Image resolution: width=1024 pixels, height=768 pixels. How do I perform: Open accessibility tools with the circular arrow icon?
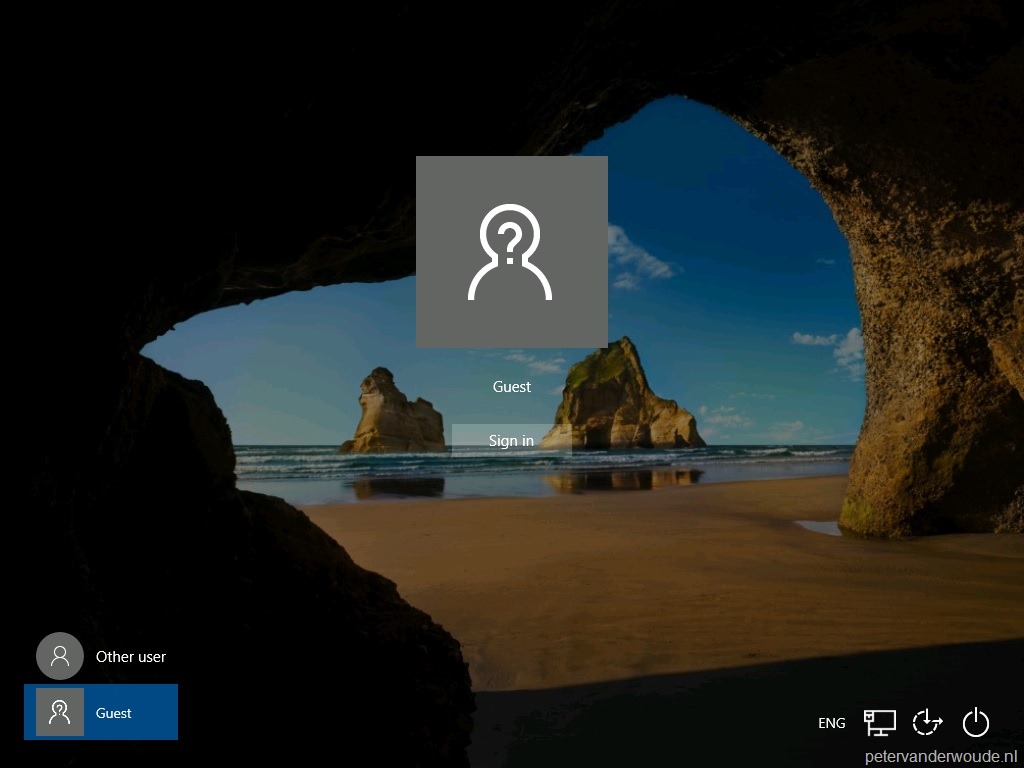927,722
